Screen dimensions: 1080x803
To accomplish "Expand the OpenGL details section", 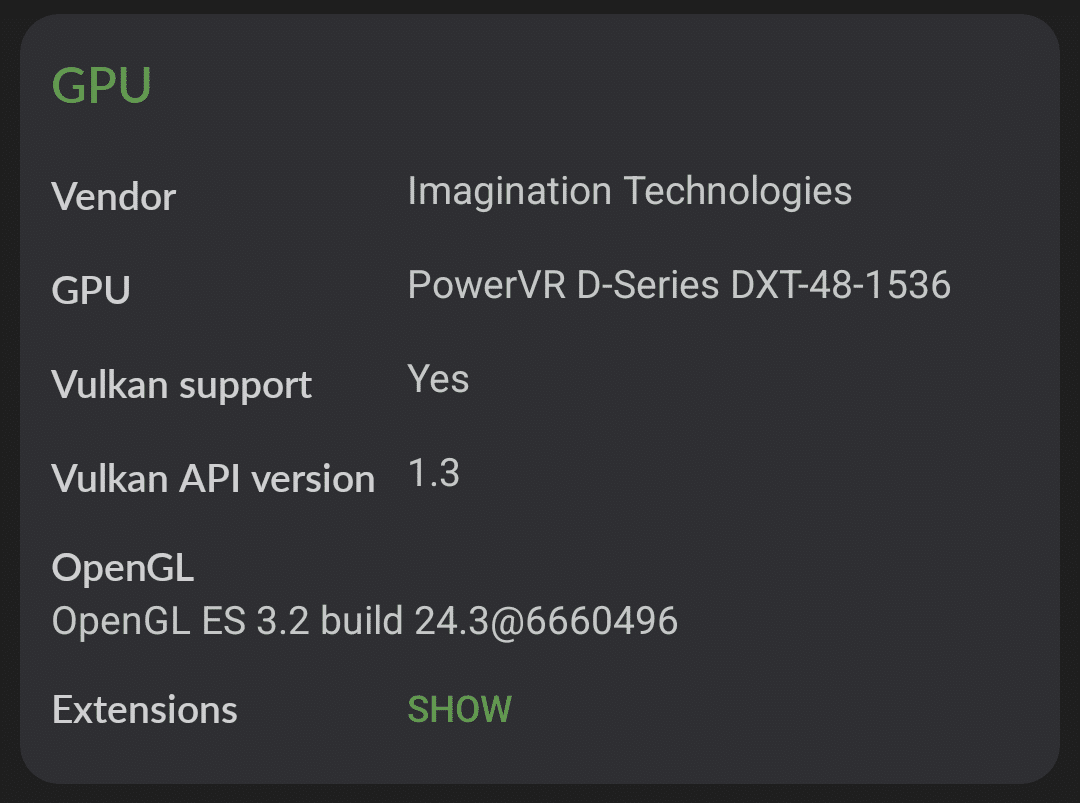I will (x=122, y=567).
